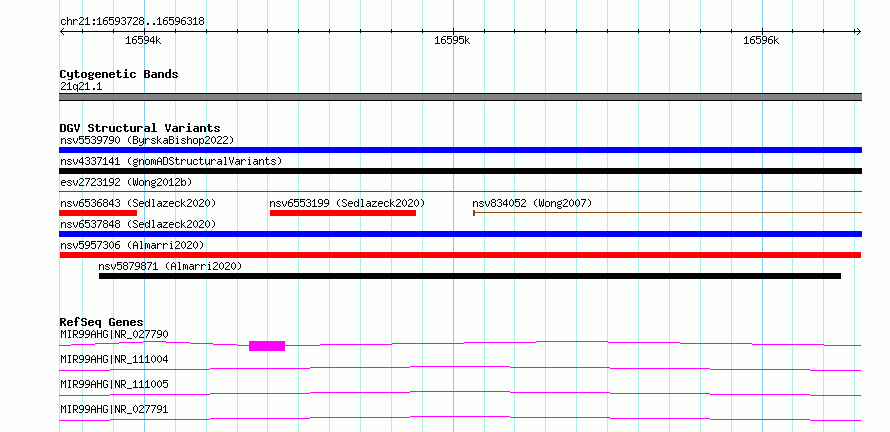Image resolution: width=890 pixels, height=432 pixels.
Task: Click the chr21:16593728..16596318 coordinate label
Action: [x=132, y=22]
